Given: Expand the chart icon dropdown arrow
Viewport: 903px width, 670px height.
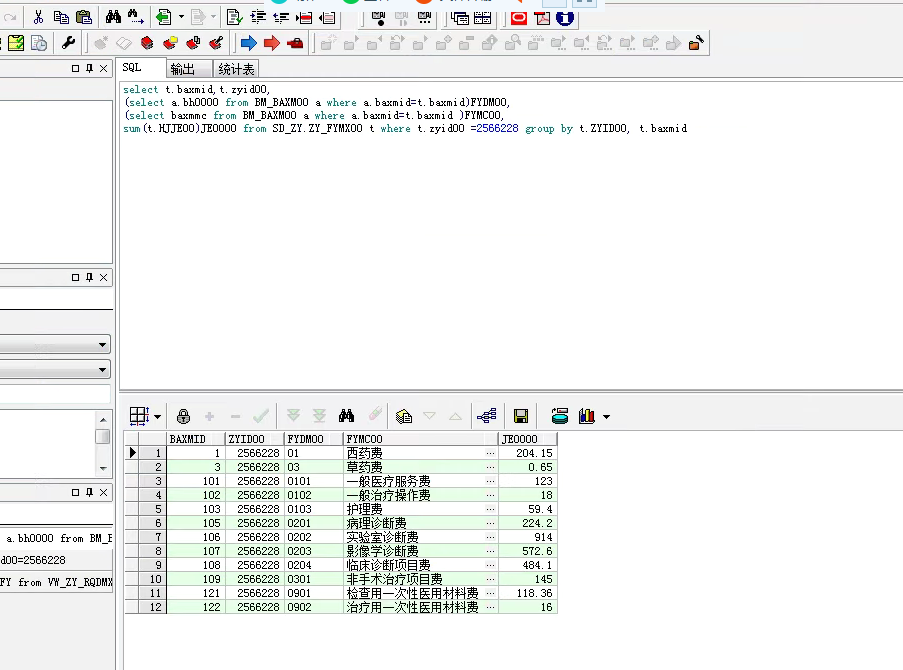Looking at the screenshot, I should click(x=606, y=416).
